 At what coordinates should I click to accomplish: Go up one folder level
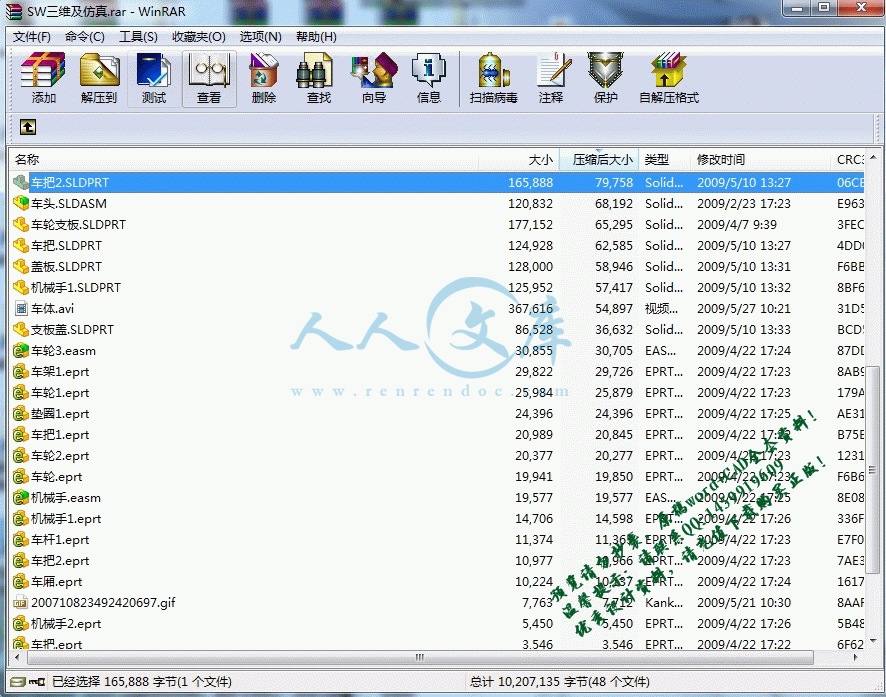coord(28,127)
